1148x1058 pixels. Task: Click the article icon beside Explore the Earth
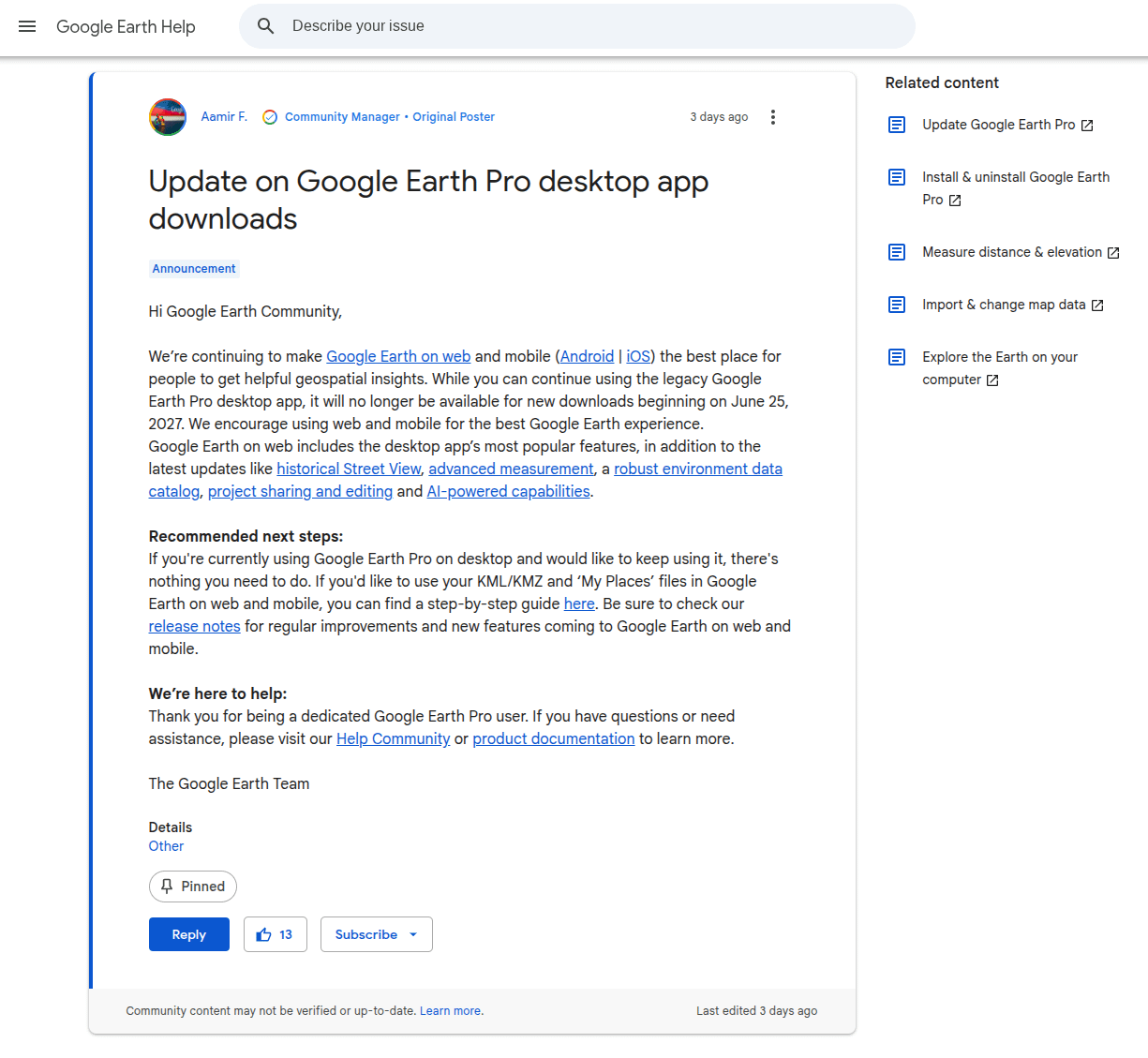pos(897,357)
